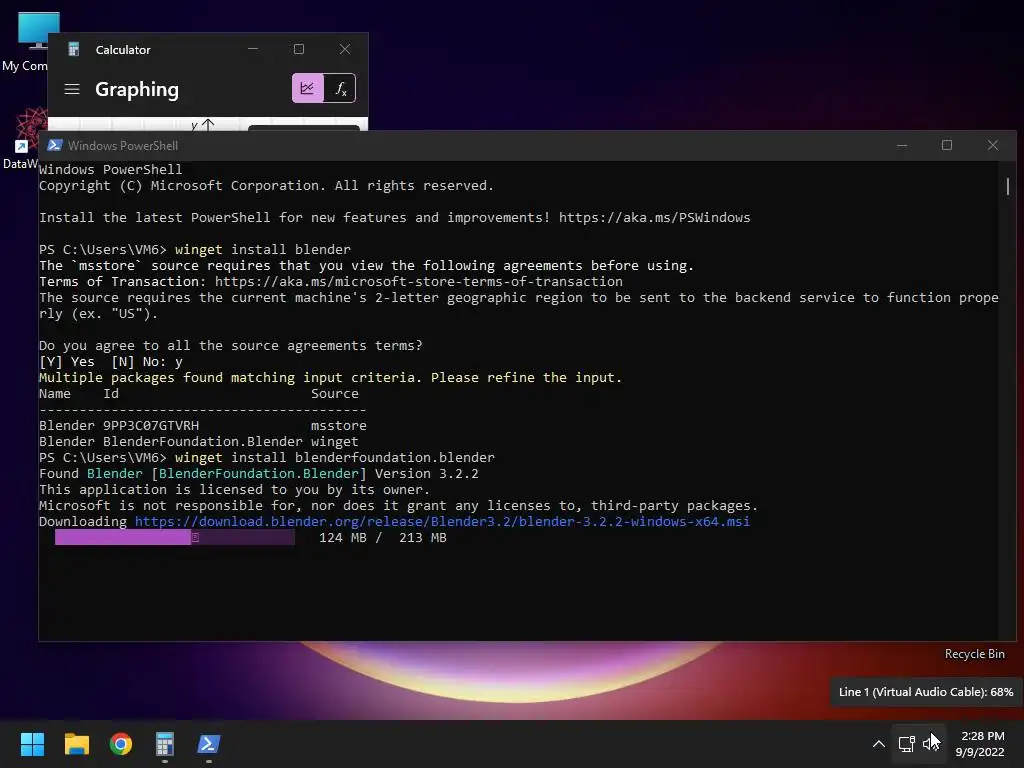Maximize the Windows PowerShell window
This screenshot has height=768, width=1024.
coord(947,145)
